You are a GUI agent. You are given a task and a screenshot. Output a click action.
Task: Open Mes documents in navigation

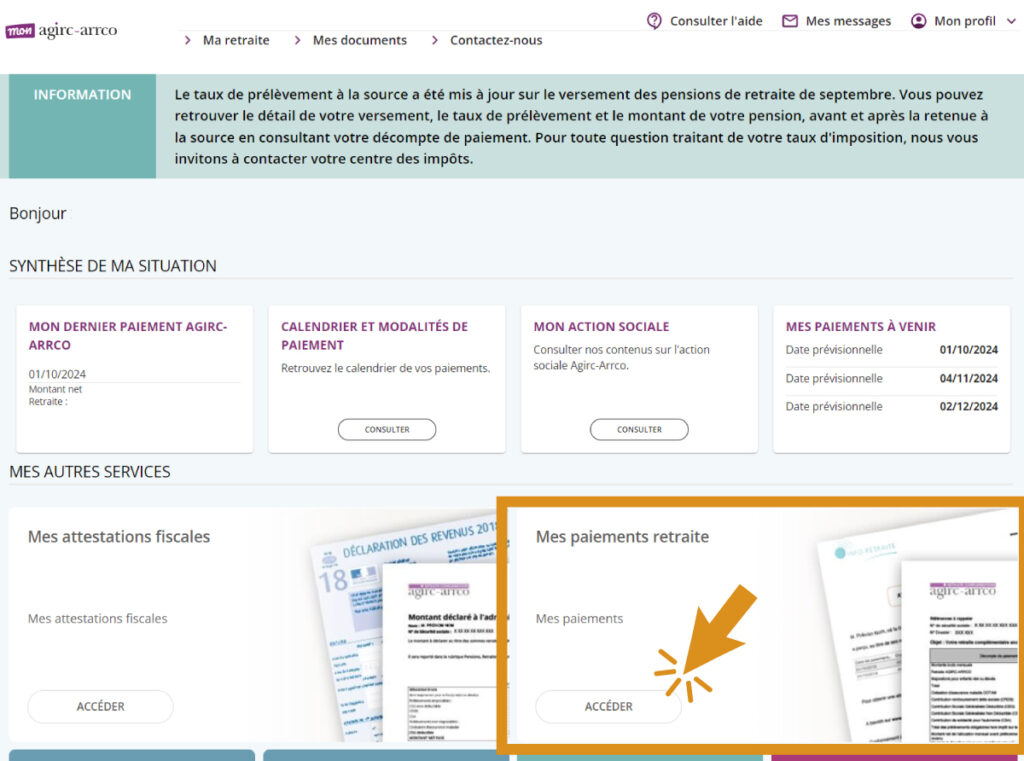359,40
